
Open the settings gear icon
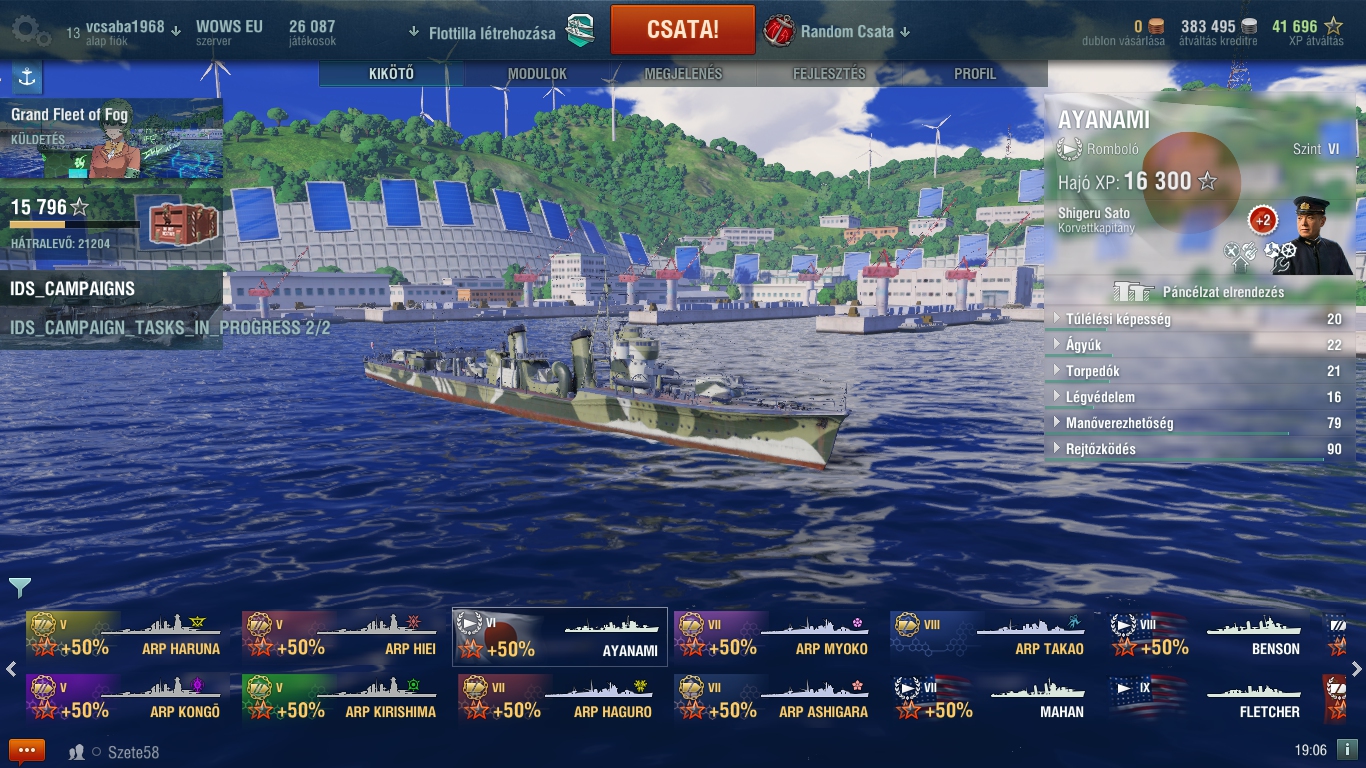(31, 31)
